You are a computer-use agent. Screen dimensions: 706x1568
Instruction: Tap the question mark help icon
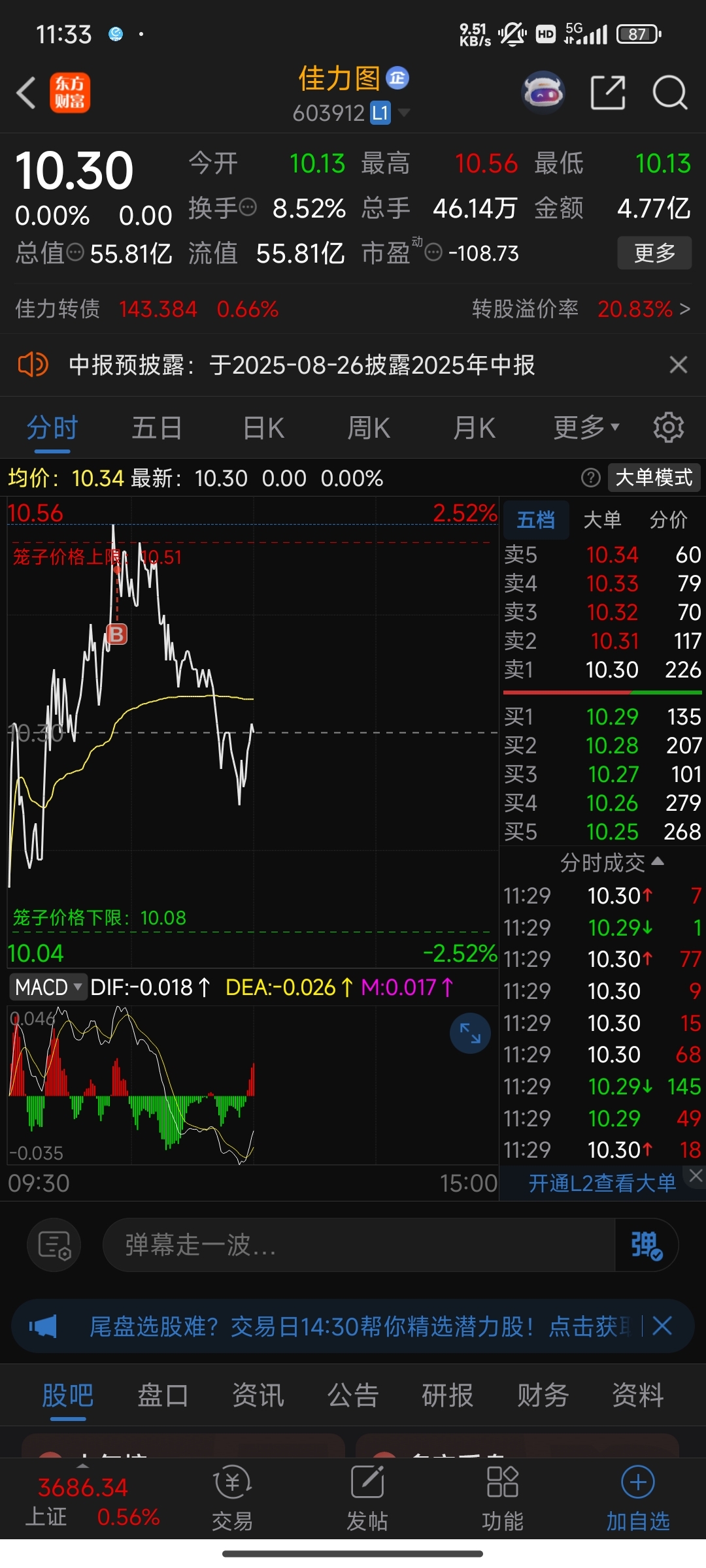pos(590,478)
